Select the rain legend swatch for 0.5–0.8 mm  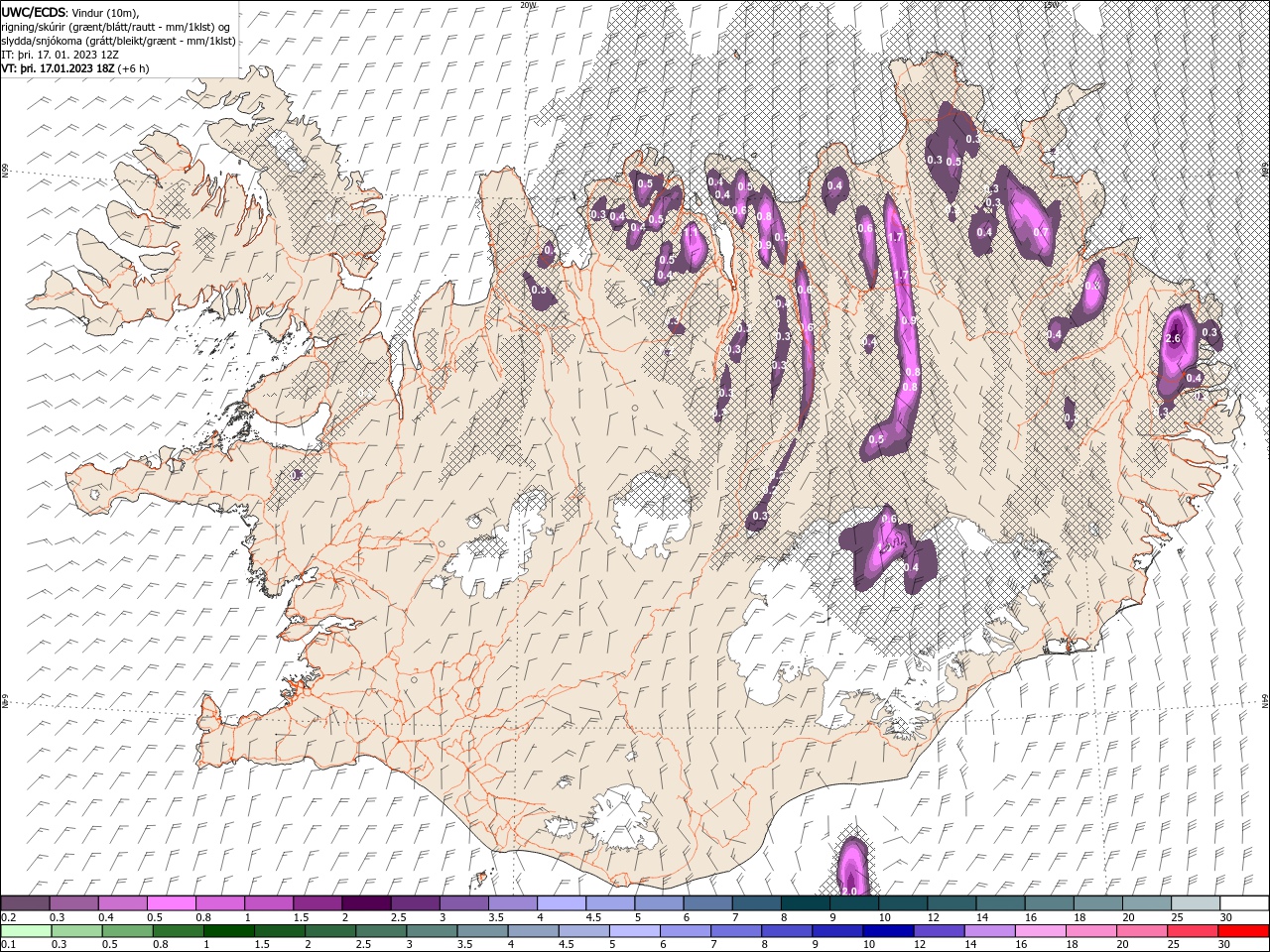click(128, 931)
